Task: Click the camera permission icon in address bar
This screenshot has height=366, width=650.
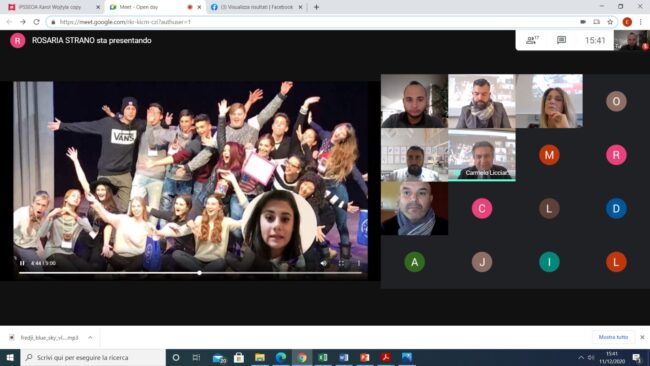Action: point(583,22)
